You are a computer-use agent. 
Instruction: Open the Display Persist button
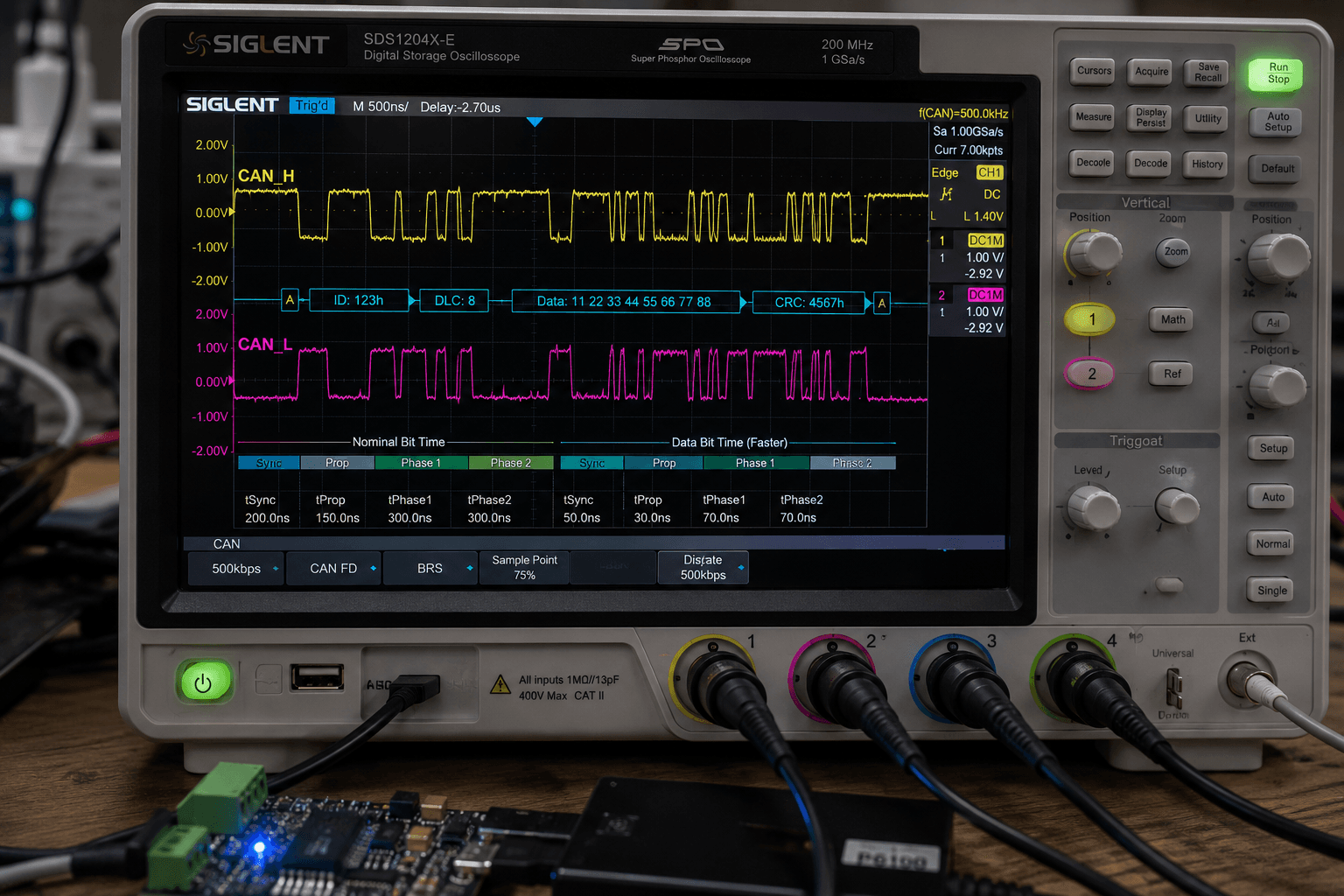[x=1151, y=118]
